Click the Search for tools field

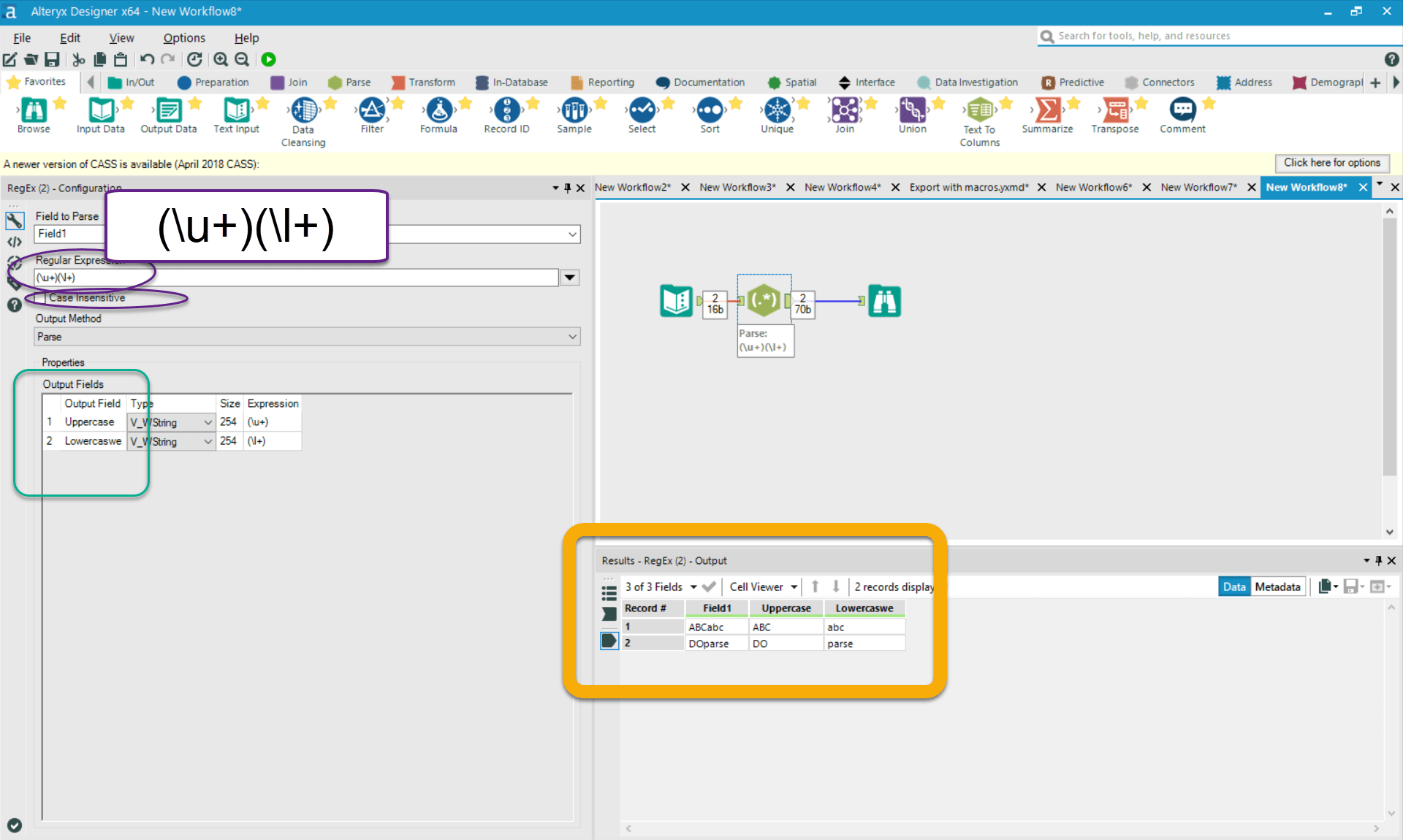point(1220,36)
